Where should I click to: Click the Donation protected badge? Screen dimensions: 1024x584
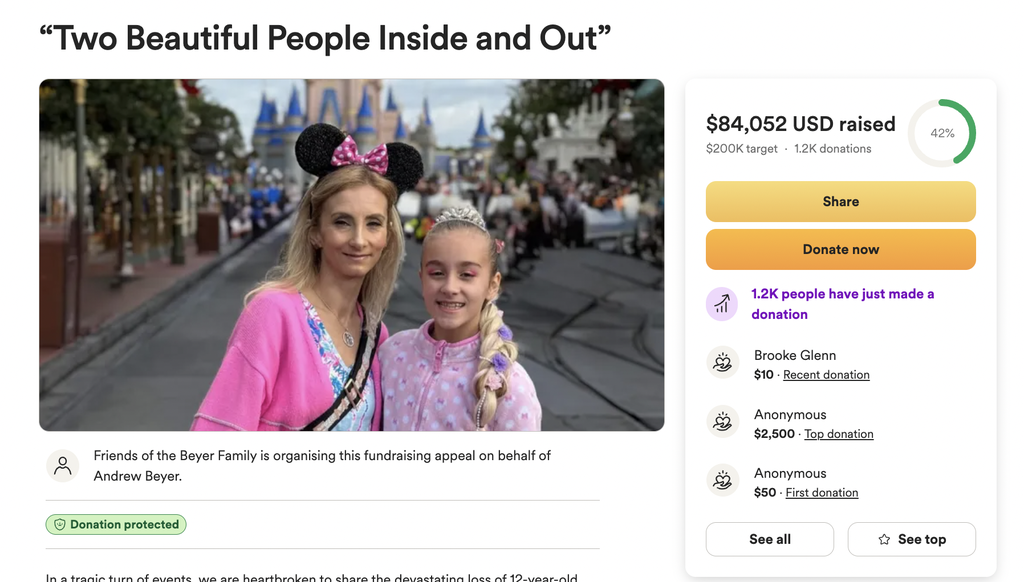(116, 524)
